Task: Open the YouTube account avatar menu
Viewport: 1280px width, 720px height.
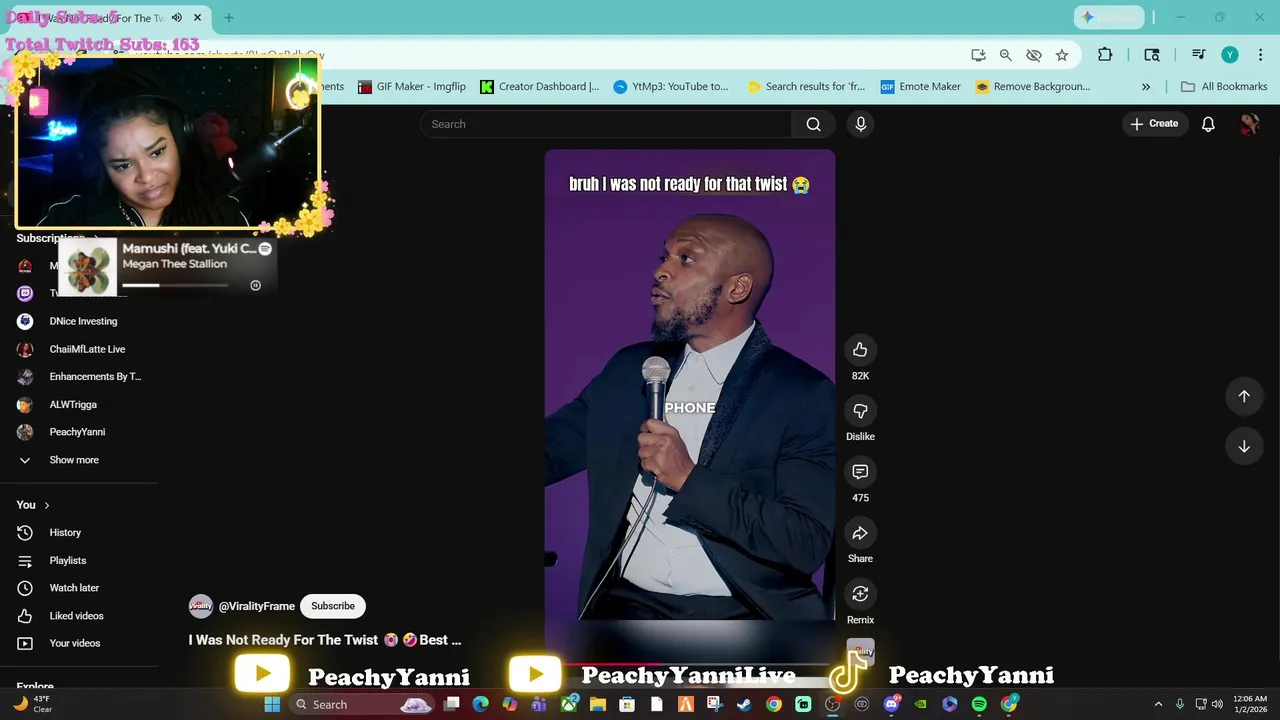Action: [1249, 124]
